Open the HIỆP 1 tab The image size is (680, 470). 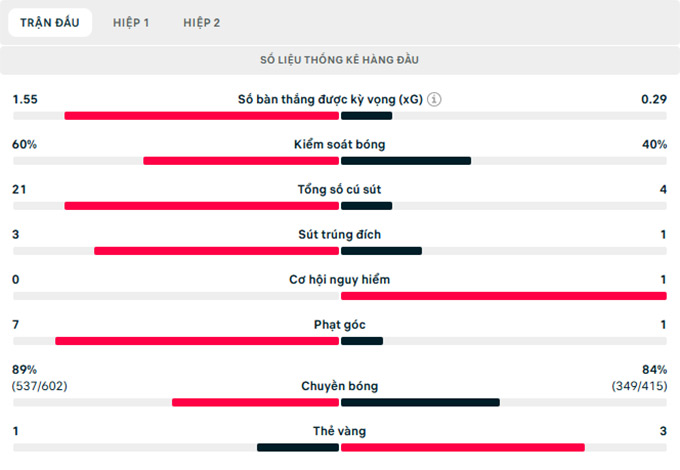click(131, 22)
